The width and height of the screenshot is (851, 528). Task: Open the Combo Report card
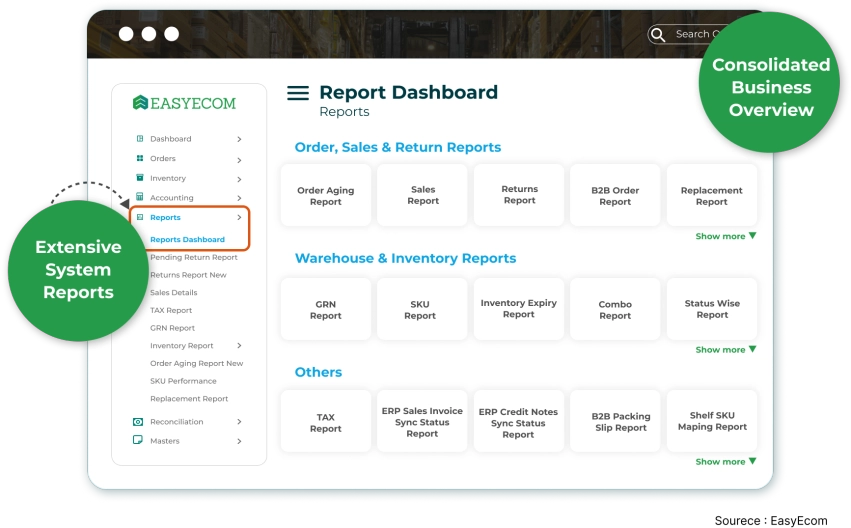point(615,309)
